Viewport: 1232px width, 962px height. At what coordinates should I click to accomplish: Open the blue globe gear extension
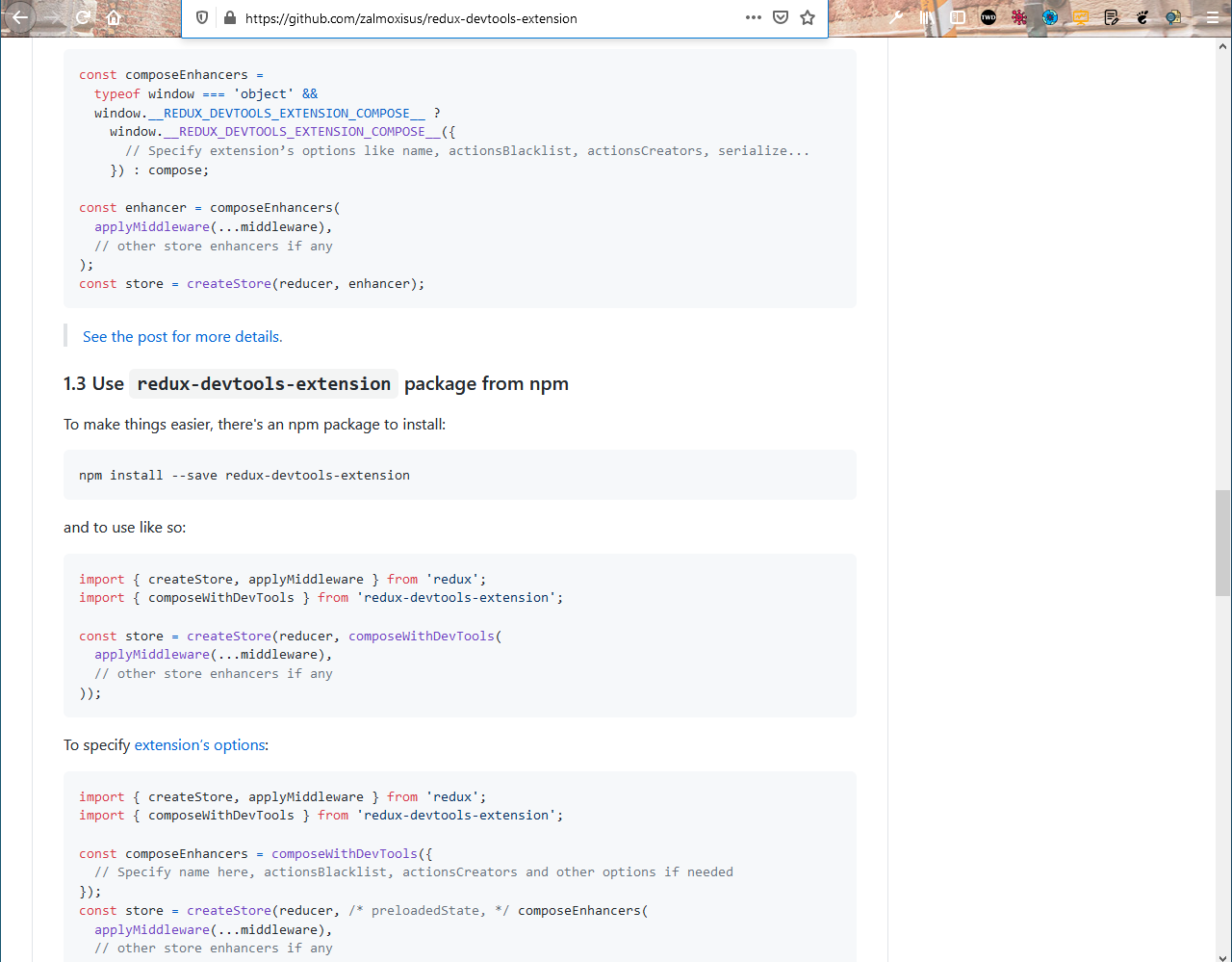(1050, 17)
